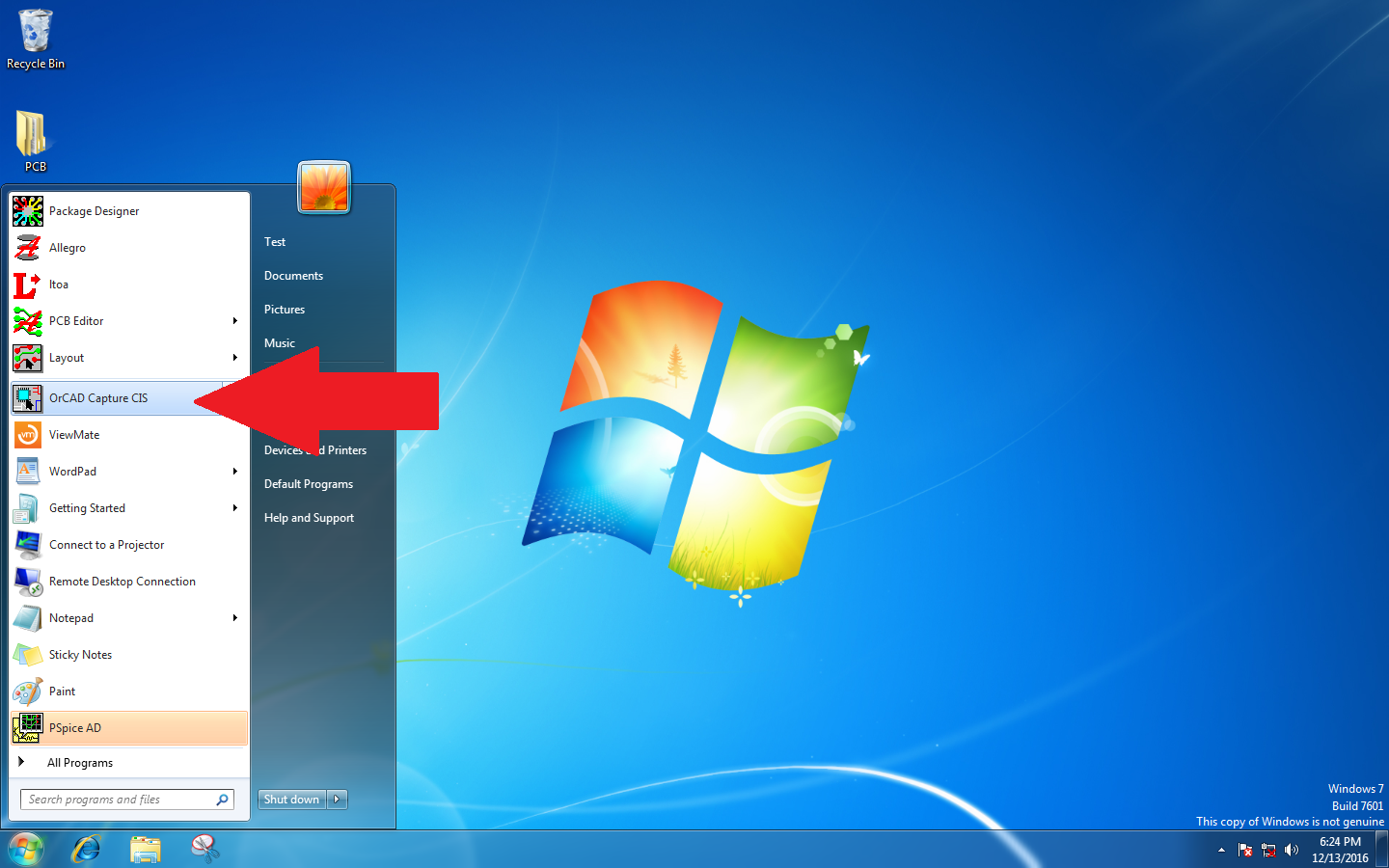Open the Action Center flag icon

pos(1245,851)
